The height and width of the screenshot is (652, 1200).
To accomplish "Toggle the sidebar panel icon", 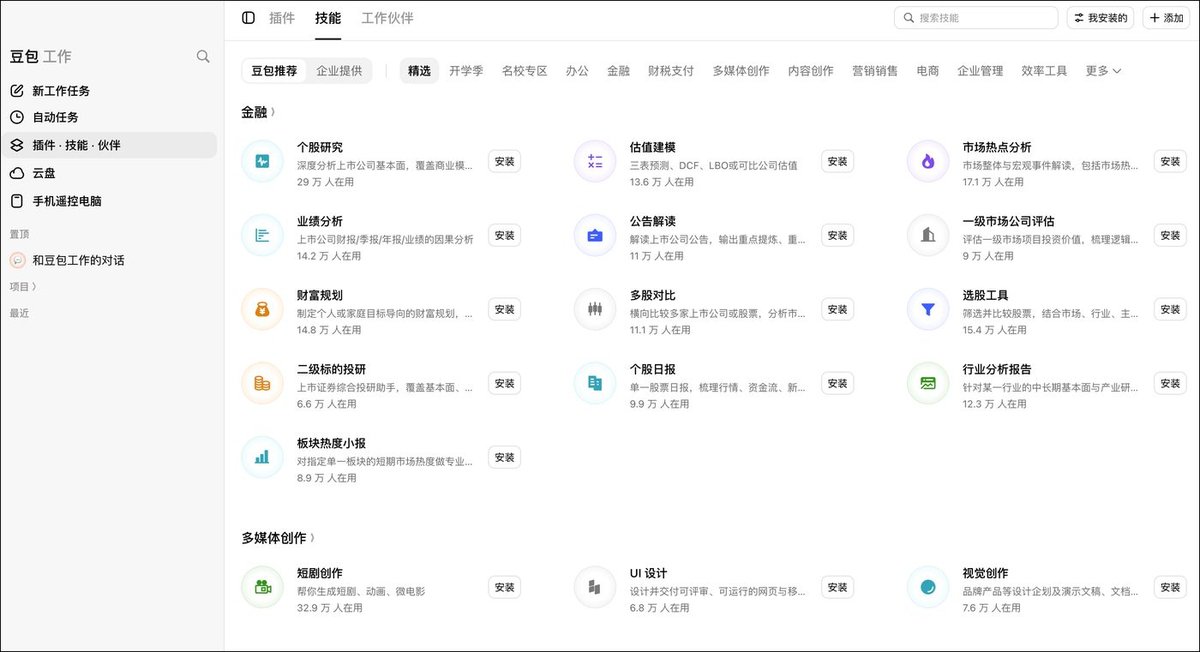I will point(248,18).
